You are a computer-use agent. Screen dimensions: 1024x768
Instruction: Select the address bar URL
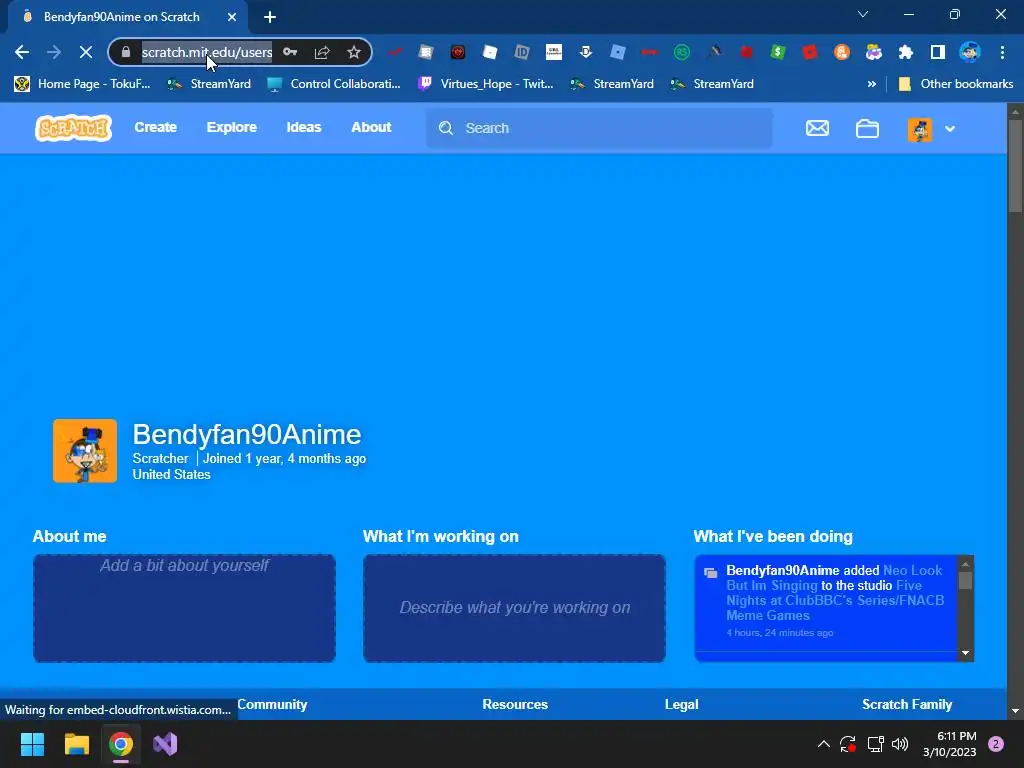tap(206, 52)
